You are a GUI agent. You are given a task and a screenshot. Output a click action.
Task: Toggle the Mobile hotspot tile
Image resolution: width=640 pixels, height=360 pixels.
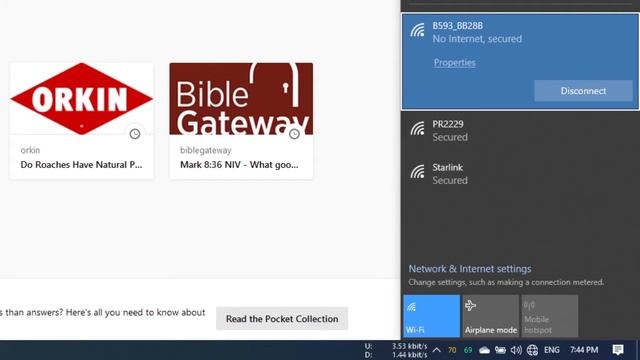[549, 316]
